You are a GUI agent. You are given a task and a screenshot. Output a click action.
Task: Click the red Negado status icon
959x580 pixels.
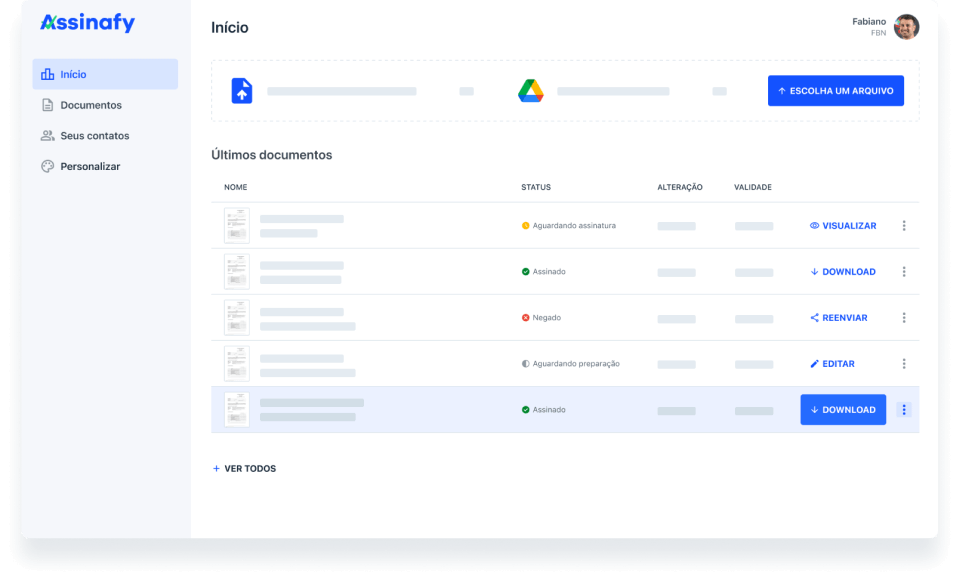pyautogui.click(x=526, y=318)
